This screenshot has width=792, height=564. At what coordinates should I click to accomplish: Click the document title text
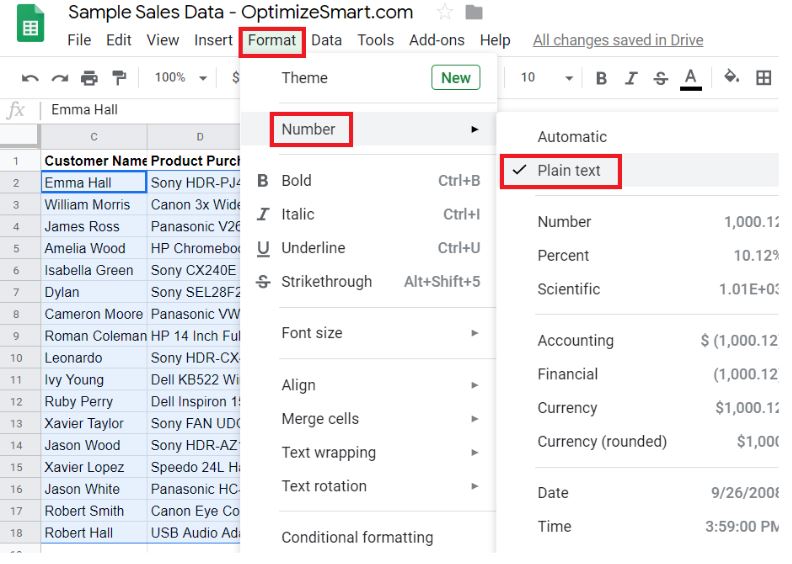click(240, 12)
